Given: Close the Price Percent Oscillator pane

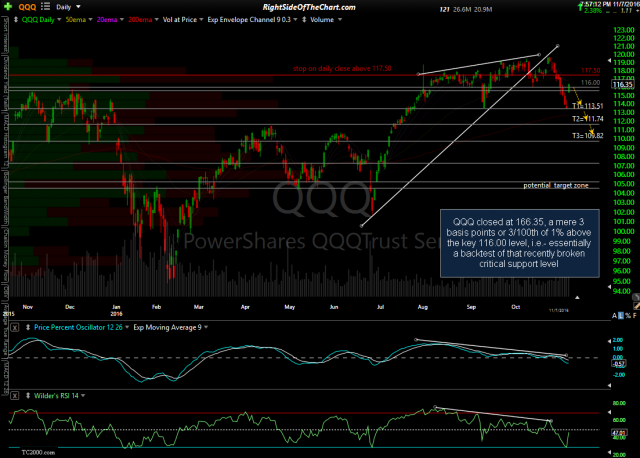Looking at the screenshot, I should click(x=15, y=328).
